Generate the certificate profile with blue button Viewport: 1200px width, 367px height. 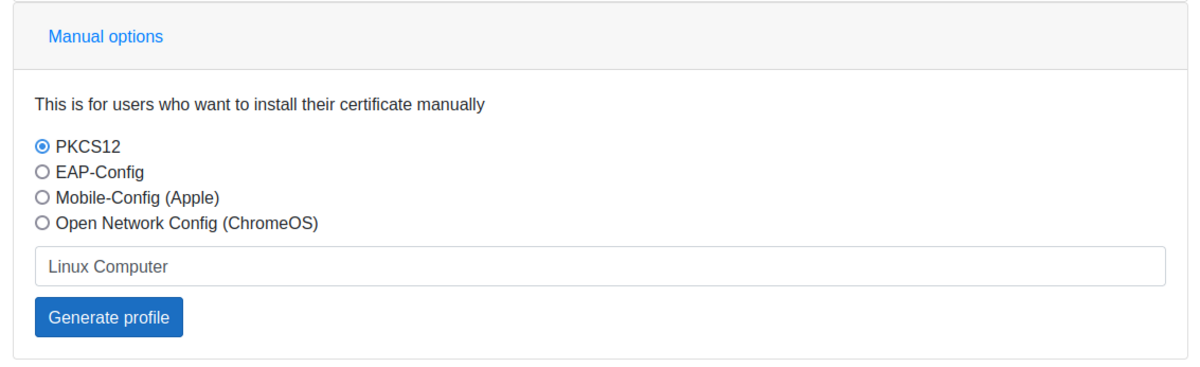click(x=109, y=317)
